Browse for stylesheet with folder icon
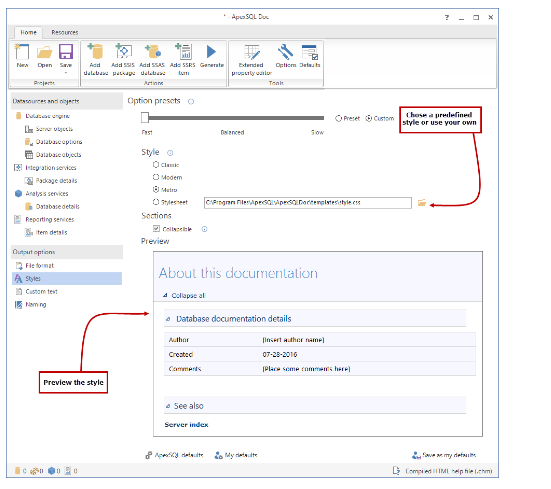 (422, 203)
